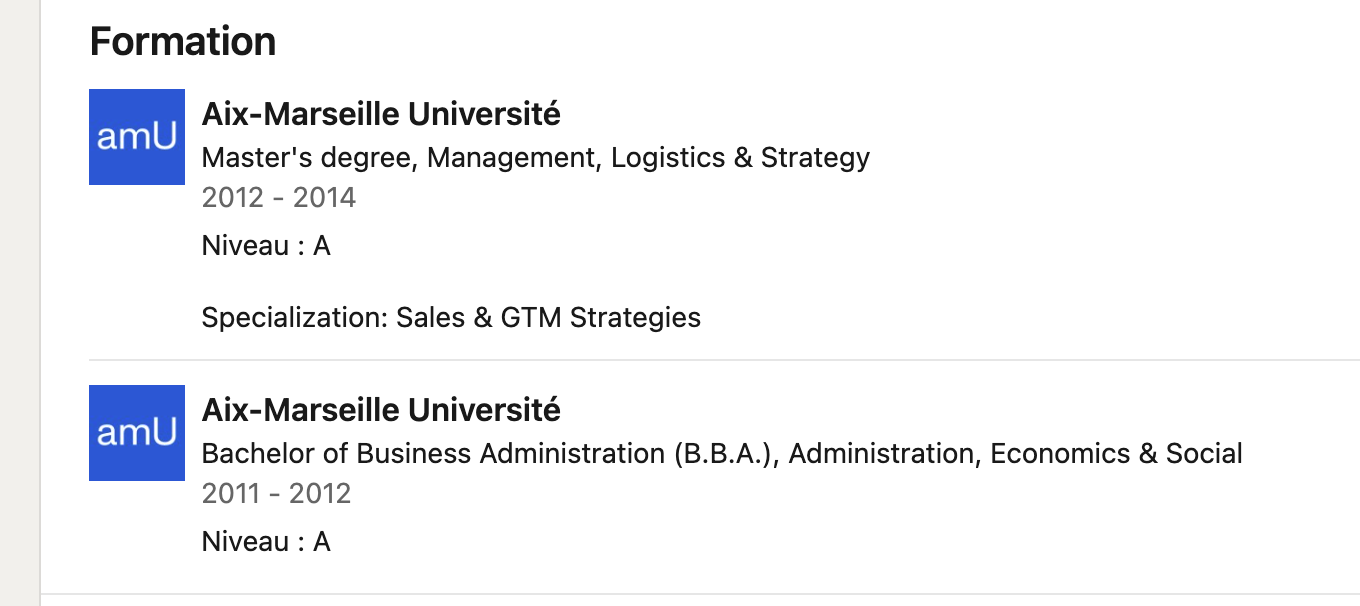Click the amU logo beside the Bachelor entry

coord(137,433)
